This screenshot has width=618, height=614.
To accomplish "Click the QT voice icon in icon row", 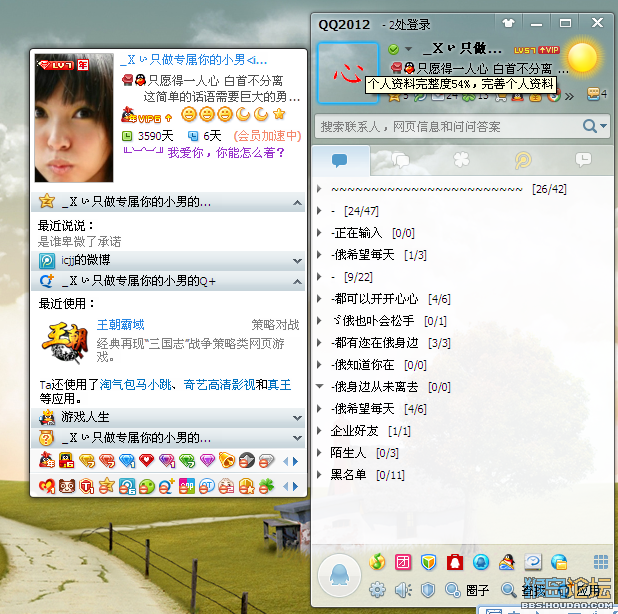I will [207, 486].
